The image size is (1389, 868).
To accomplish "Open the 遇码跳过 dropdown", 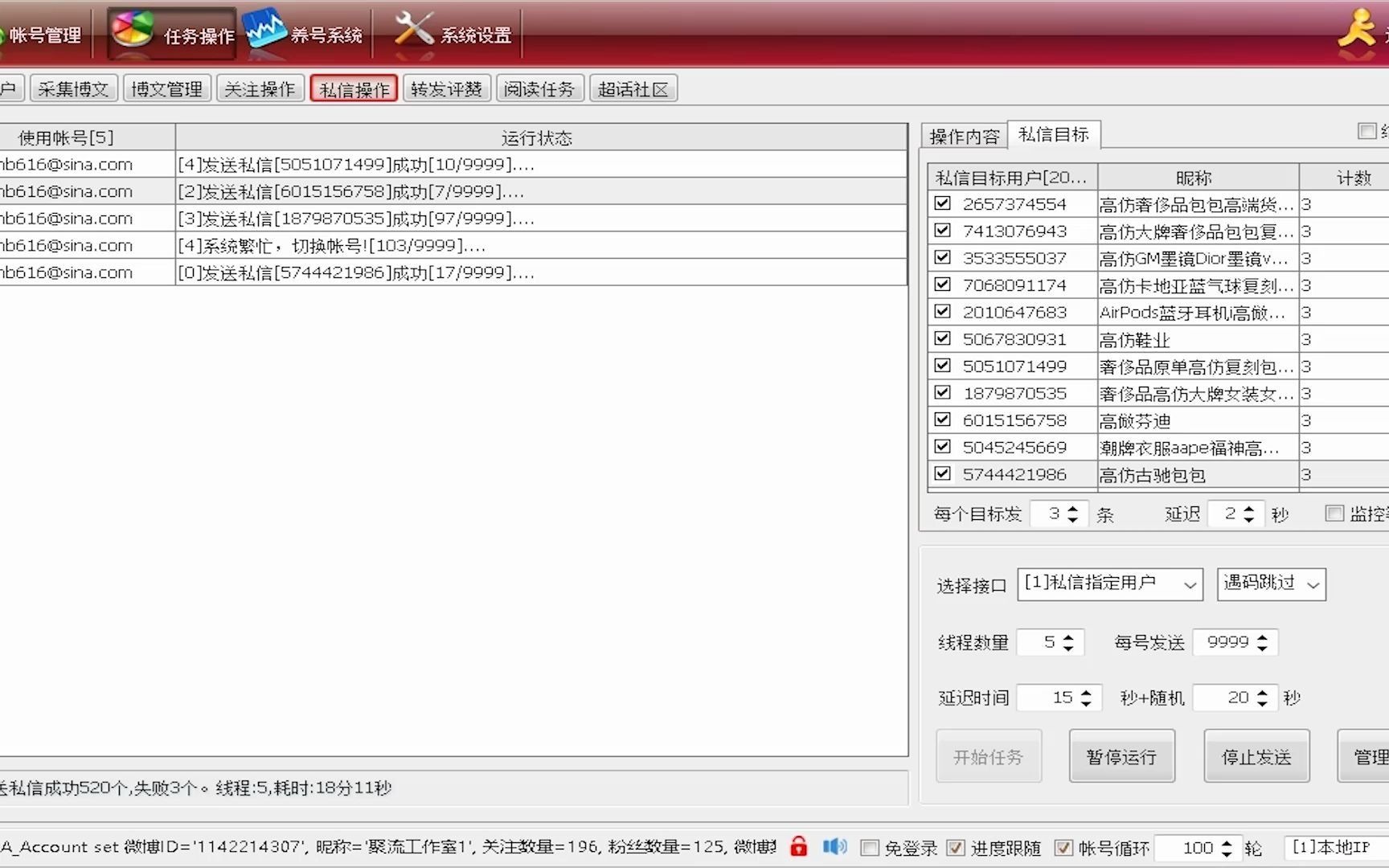I will (1271, 583).
